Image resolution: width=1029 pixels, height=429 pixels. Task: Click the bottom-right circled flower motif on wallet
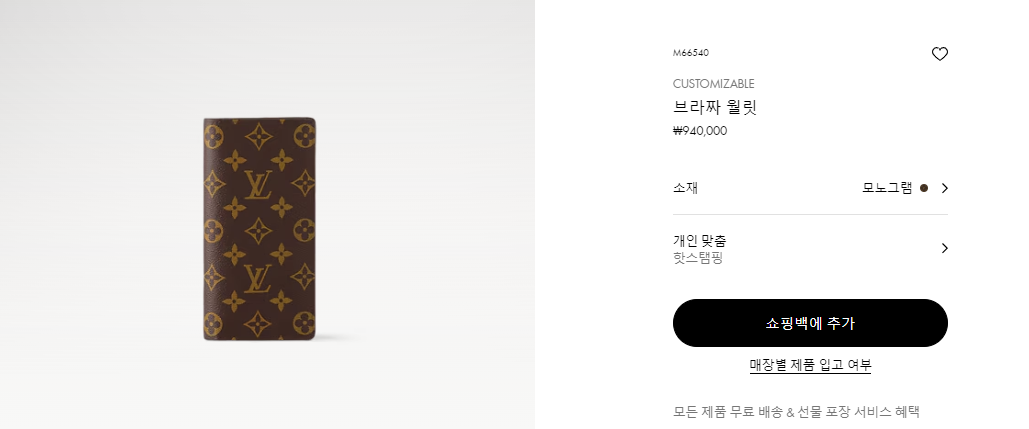pos(304,323)
